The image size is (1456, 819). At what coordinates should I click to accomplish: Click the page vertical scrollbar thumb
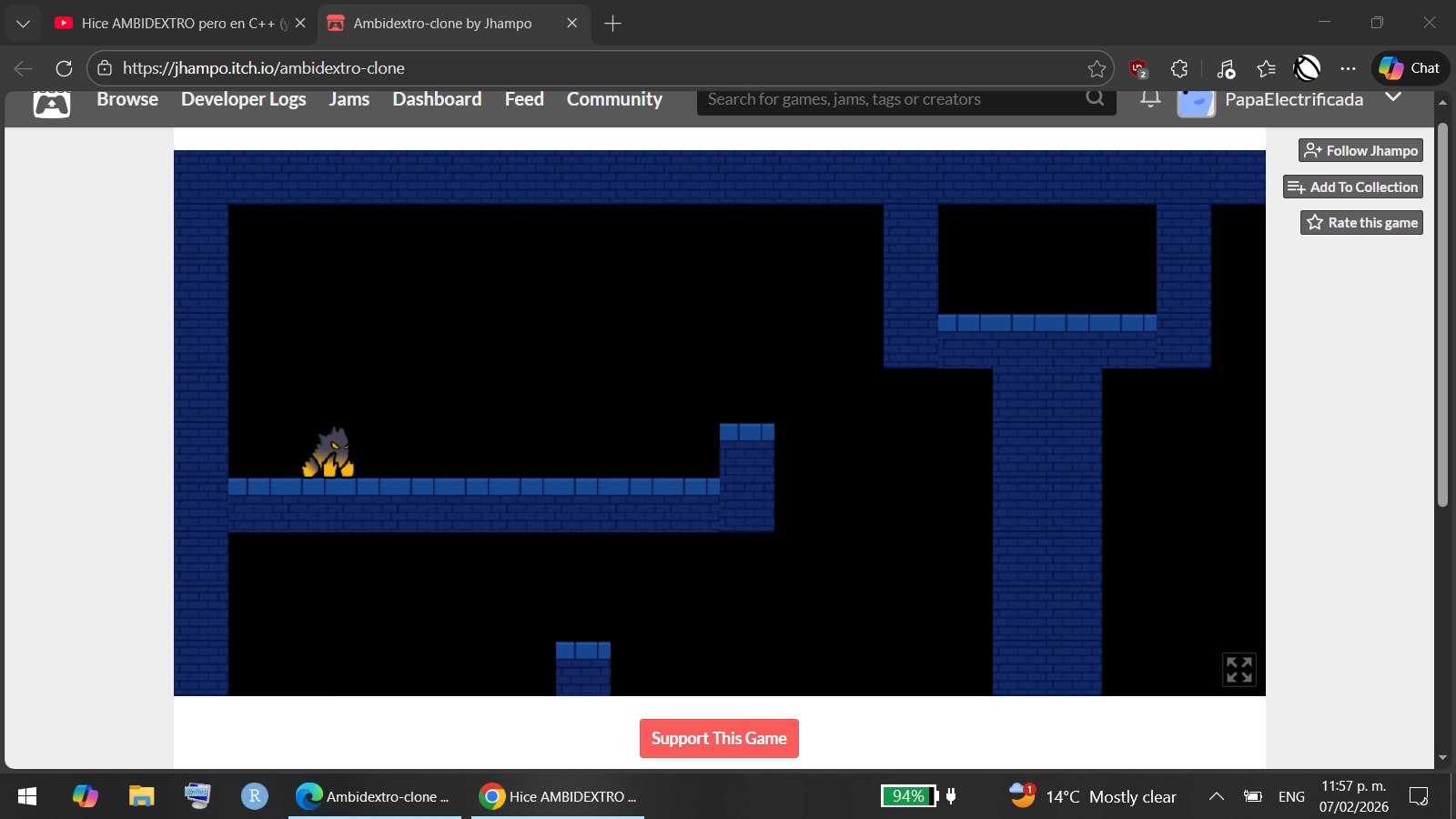pos(1442,314)
